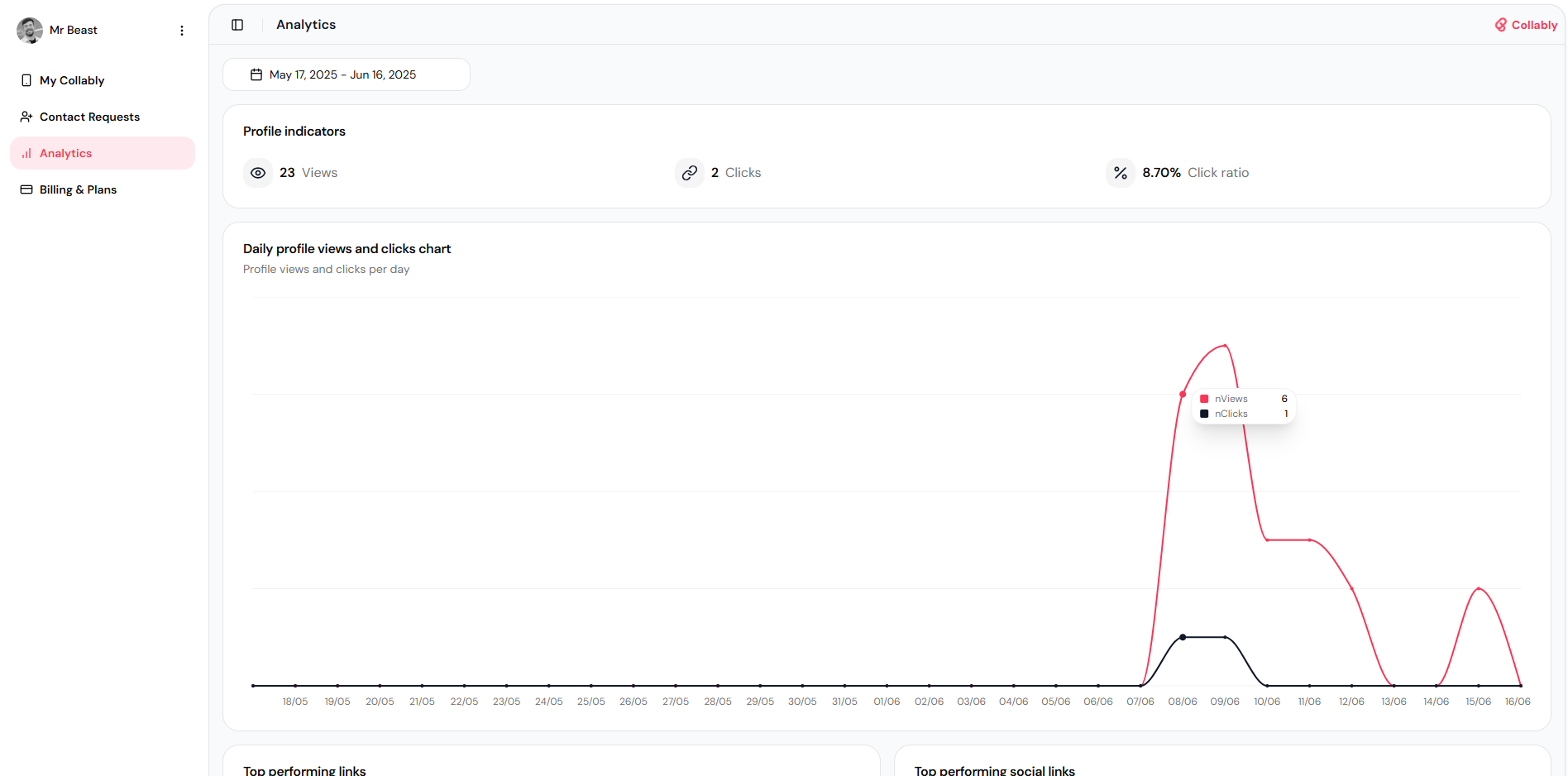Click the calendar icon in date picker
This screenshot has width=1568, height=776.
256,74
